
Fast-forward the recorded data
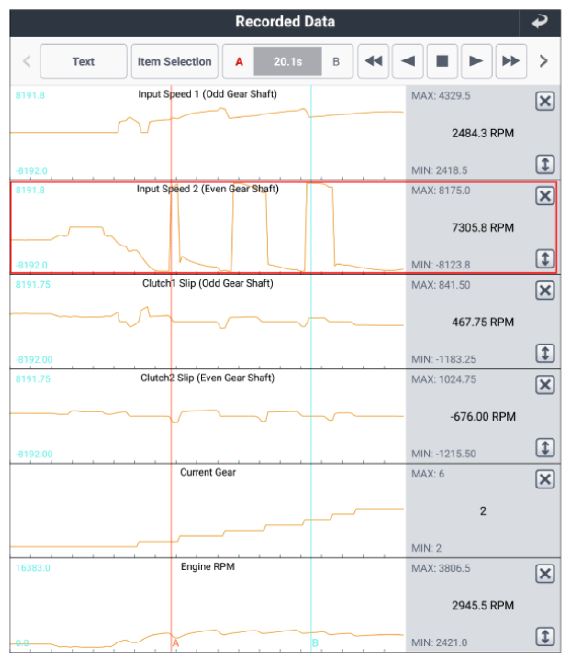pyautogui.click(x=511, y=62)
